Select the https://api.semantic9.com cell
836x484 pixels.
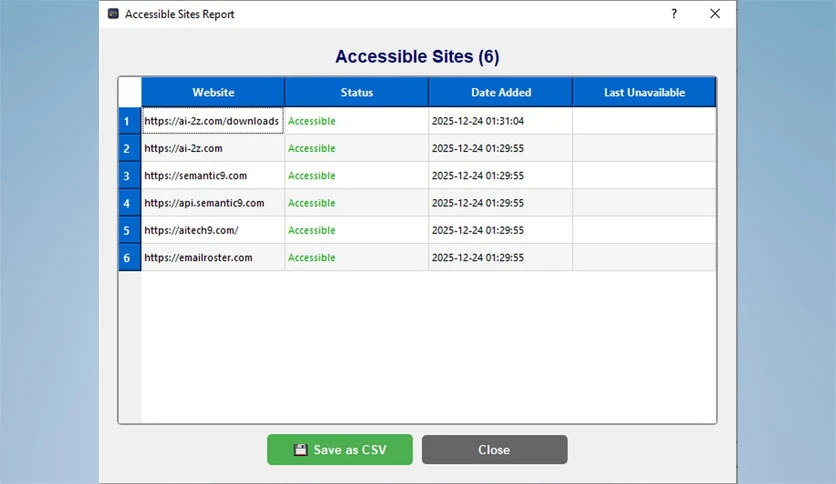pos(213,203)
